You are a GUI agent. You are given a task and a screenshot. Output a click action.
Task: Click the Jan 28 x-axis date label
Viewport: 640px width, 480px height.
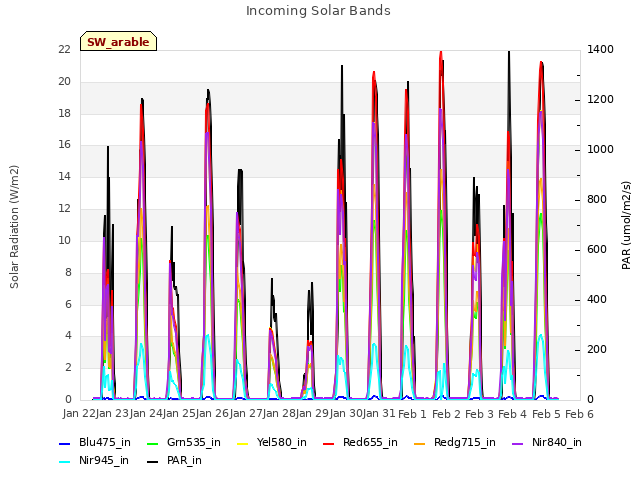[279, 413]
